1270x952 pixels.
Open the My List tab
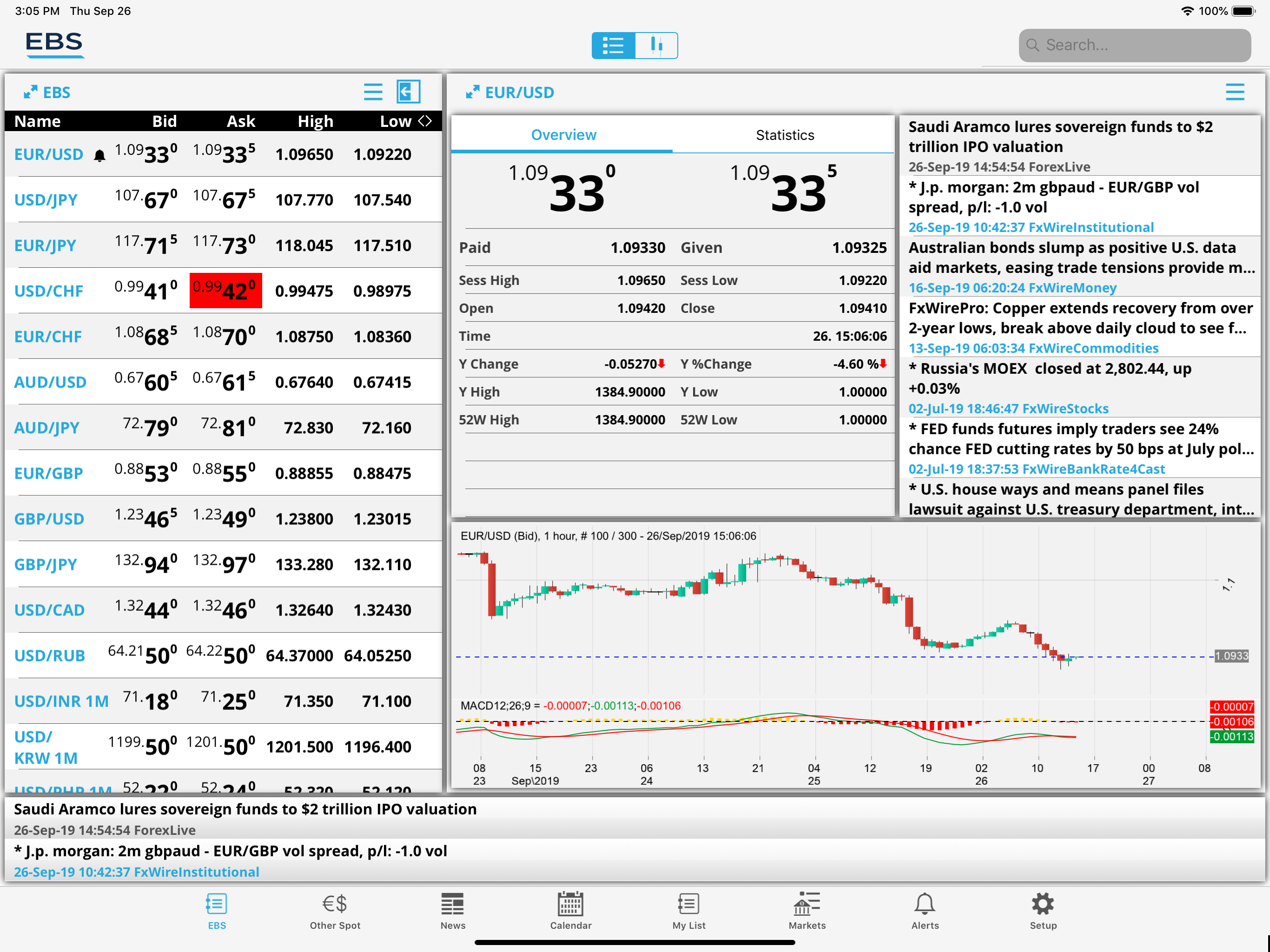coord(688,911)
